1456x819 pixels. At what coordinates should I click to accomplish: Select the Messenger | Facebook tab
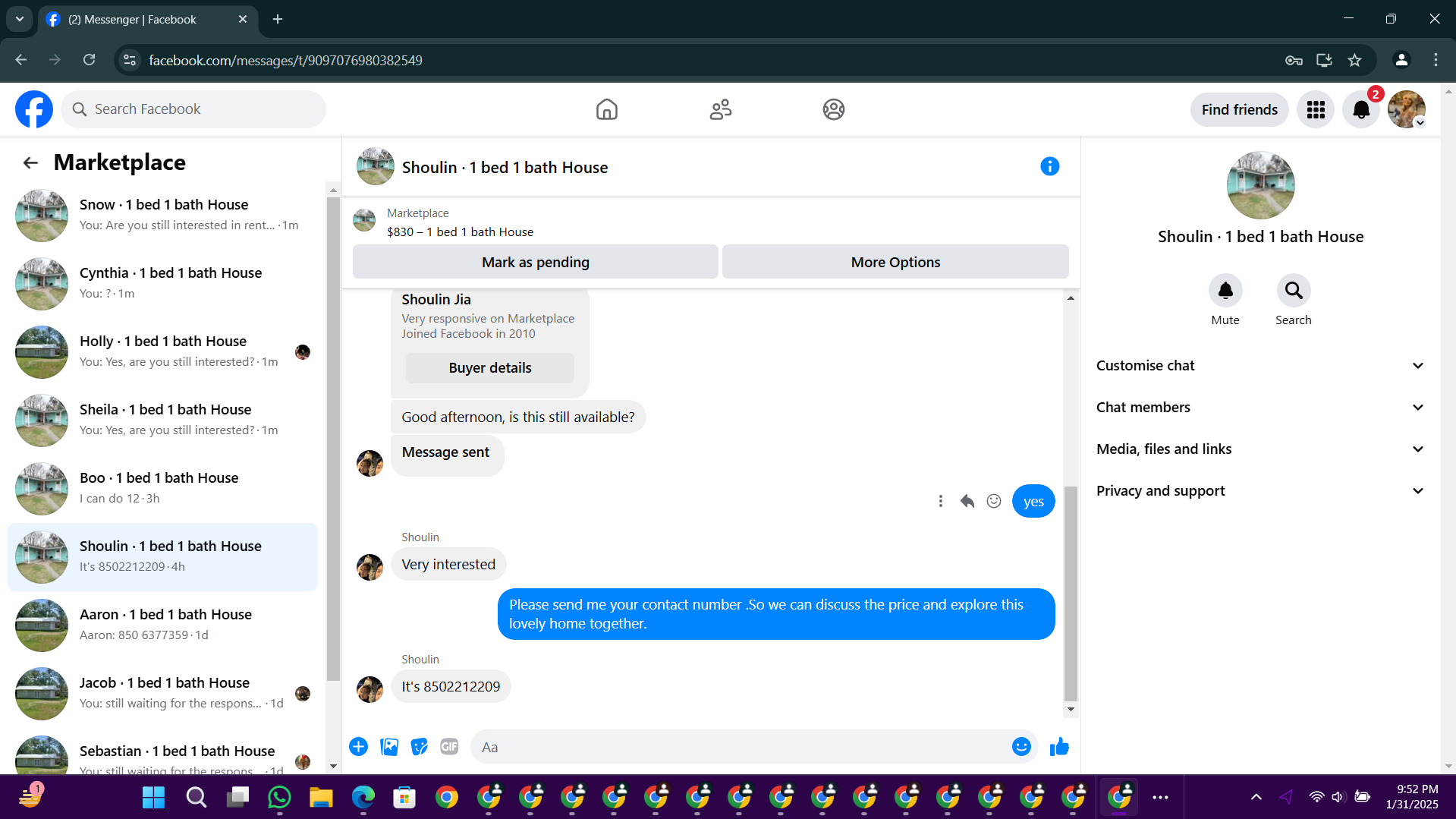(148, 20)
